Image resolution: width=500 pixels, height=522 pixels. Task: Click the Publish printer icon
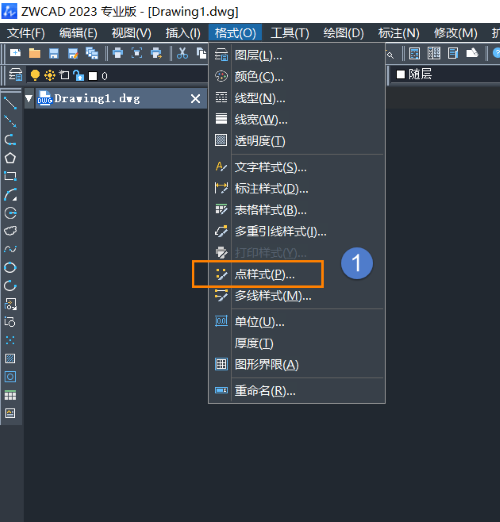(156, 53)
